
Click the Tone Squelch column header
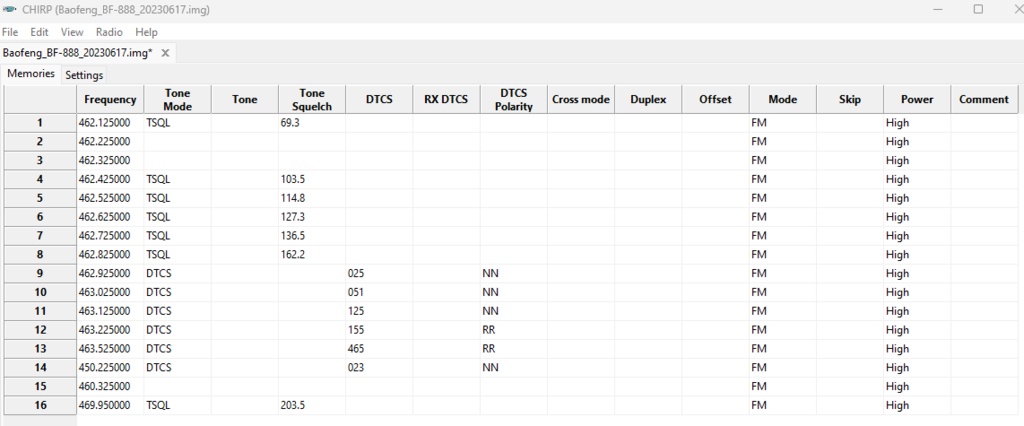312,99
